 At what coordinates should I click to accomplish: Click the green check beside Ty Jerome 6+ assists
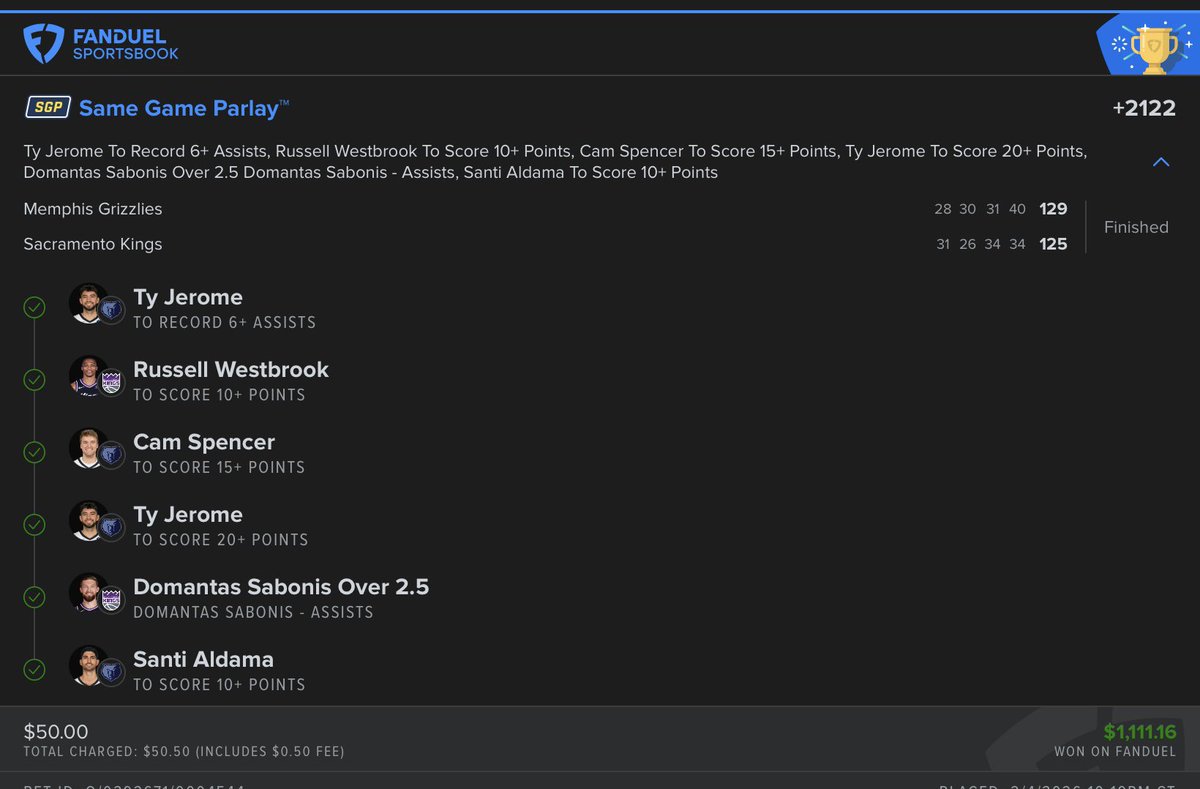point(34,308)
